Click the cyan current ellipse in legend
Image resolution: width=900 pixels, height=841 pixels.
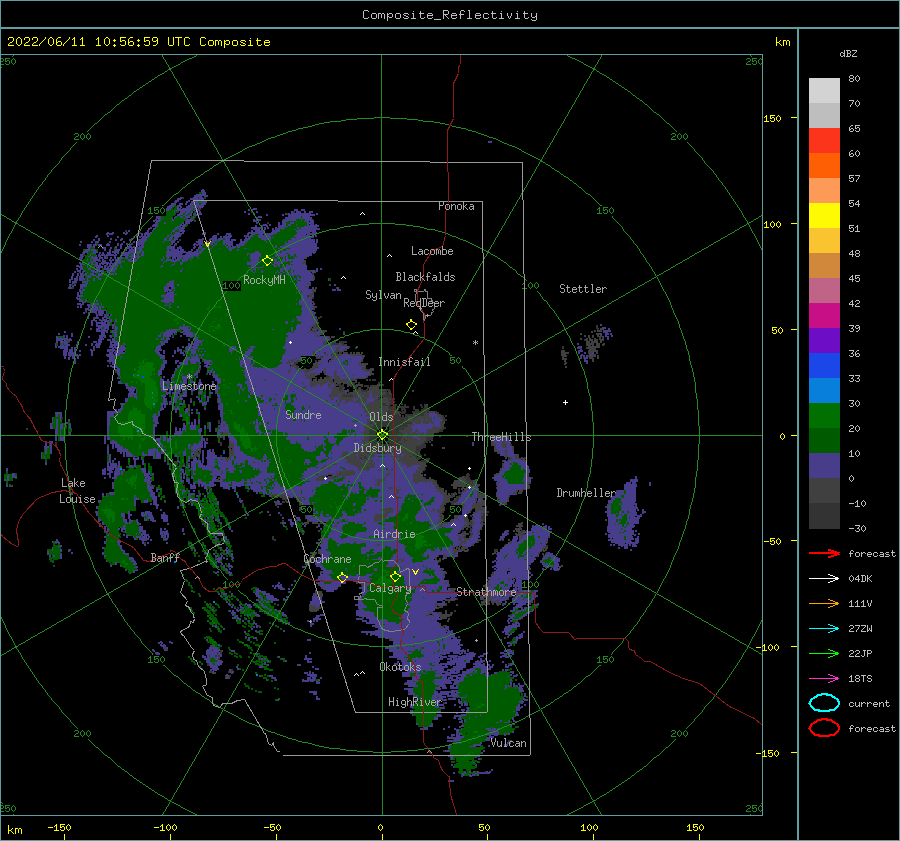click(824, 703)
